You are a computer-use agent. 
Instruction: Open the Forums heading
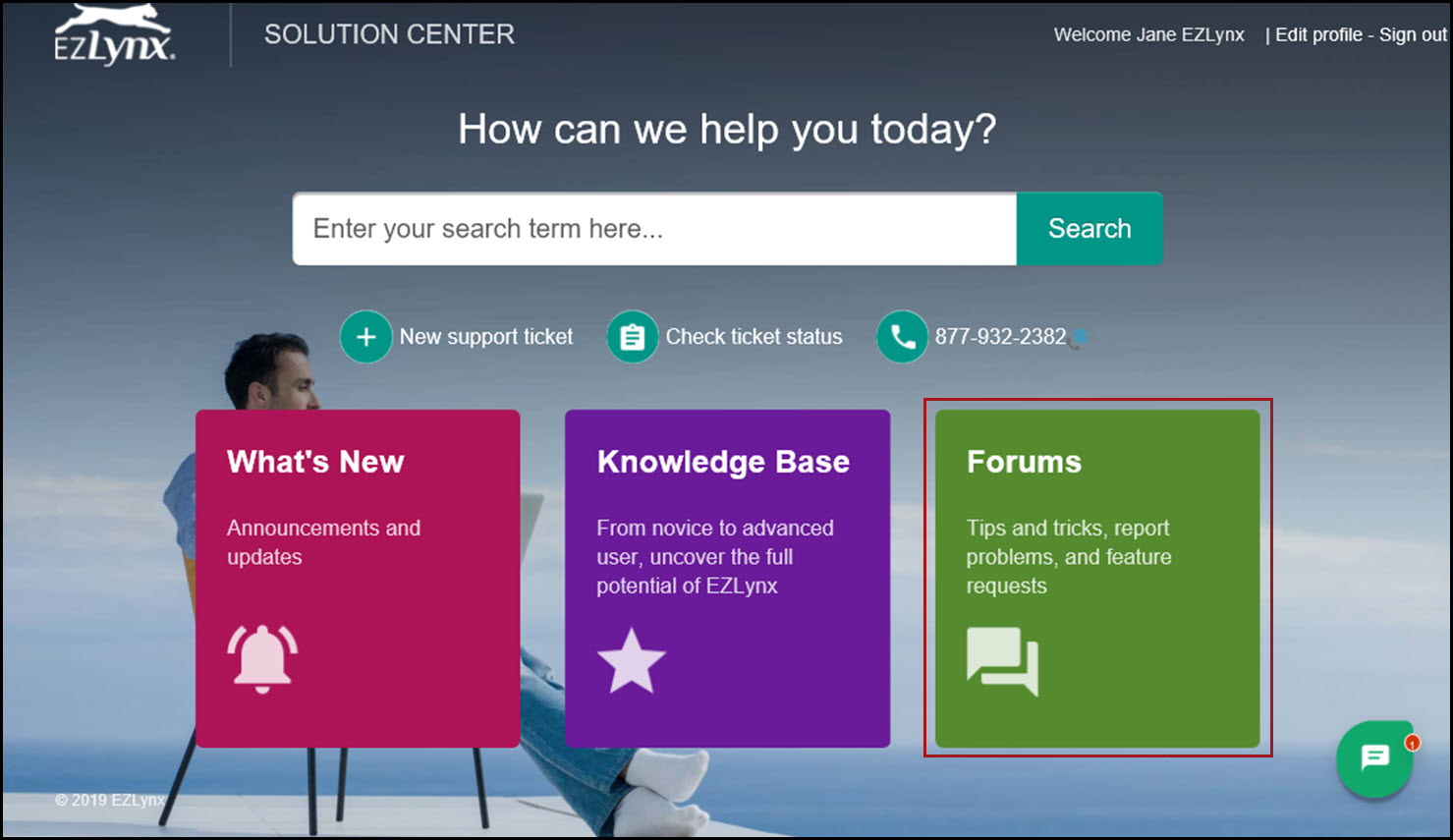coord(1024,462)
